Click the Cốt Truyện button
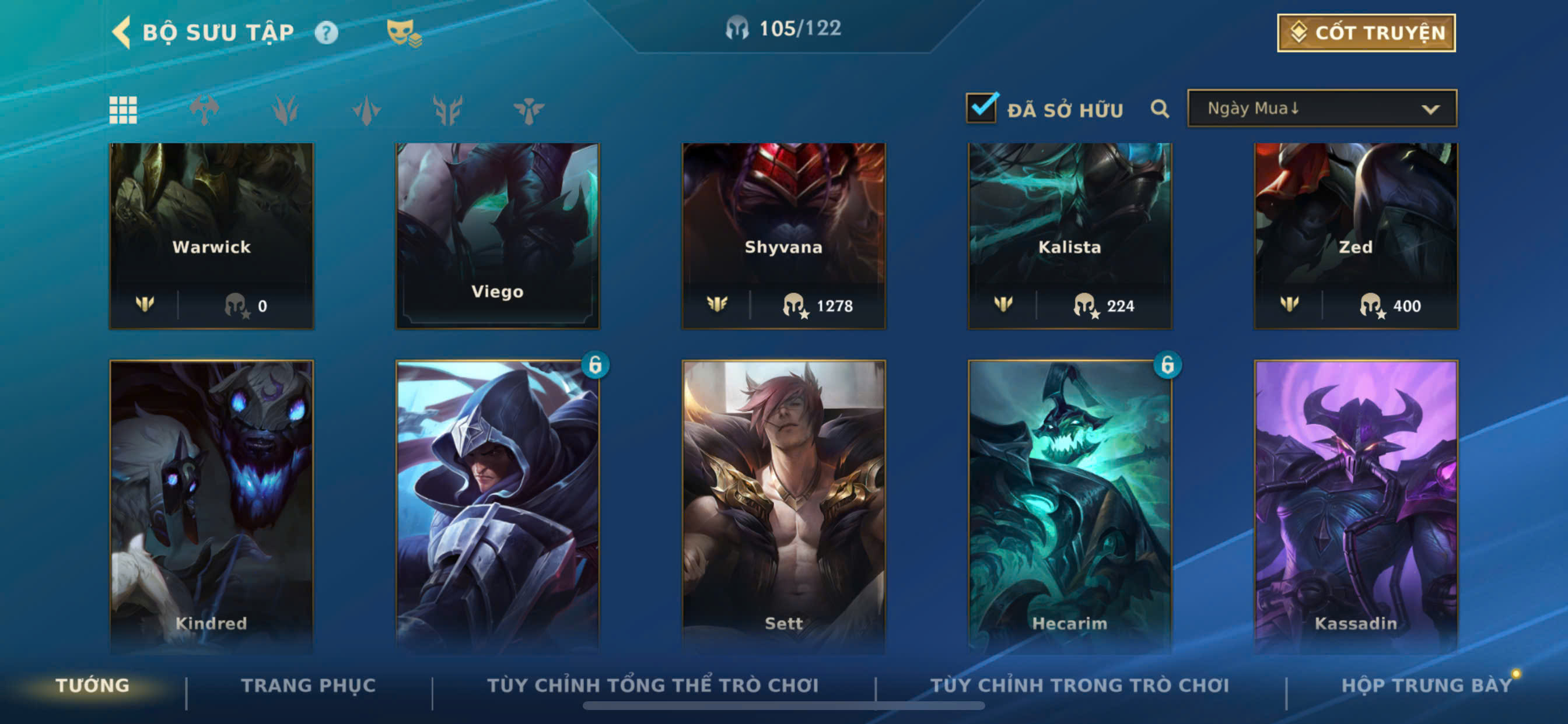Image resolution: width=1568 pixels, height=724 pixels. tap(1367, 33)
